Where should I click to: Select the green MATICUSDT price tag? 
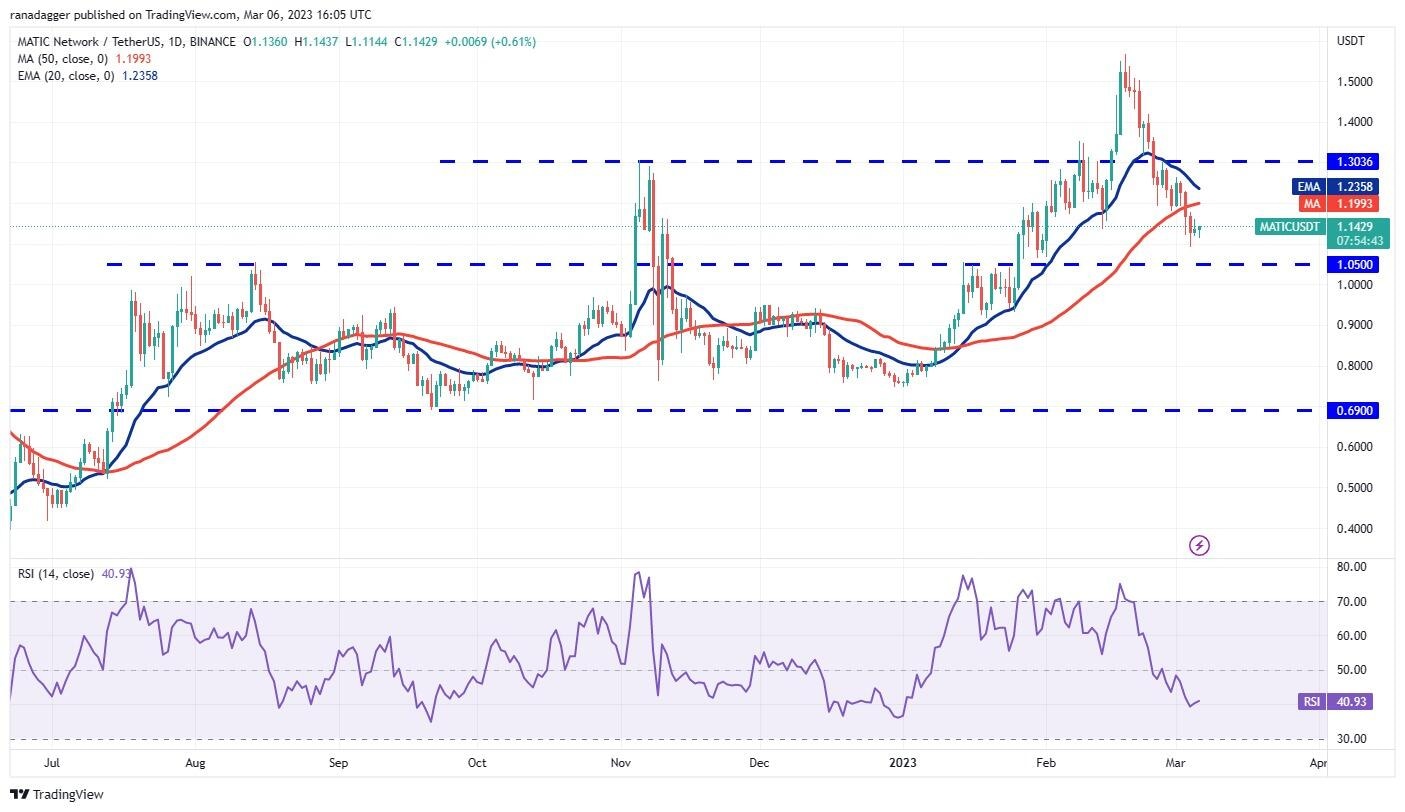(1291, 227)
